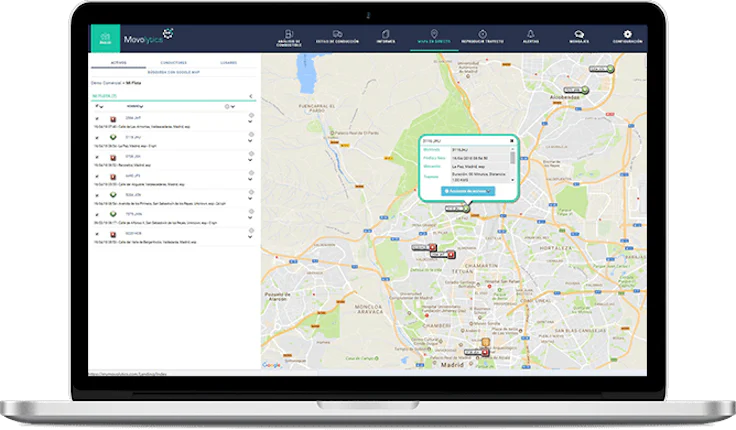The height and width of the screenshot is (430, 736).
Task: Open the Nombre sort dropdown
Action: point(135,107)
